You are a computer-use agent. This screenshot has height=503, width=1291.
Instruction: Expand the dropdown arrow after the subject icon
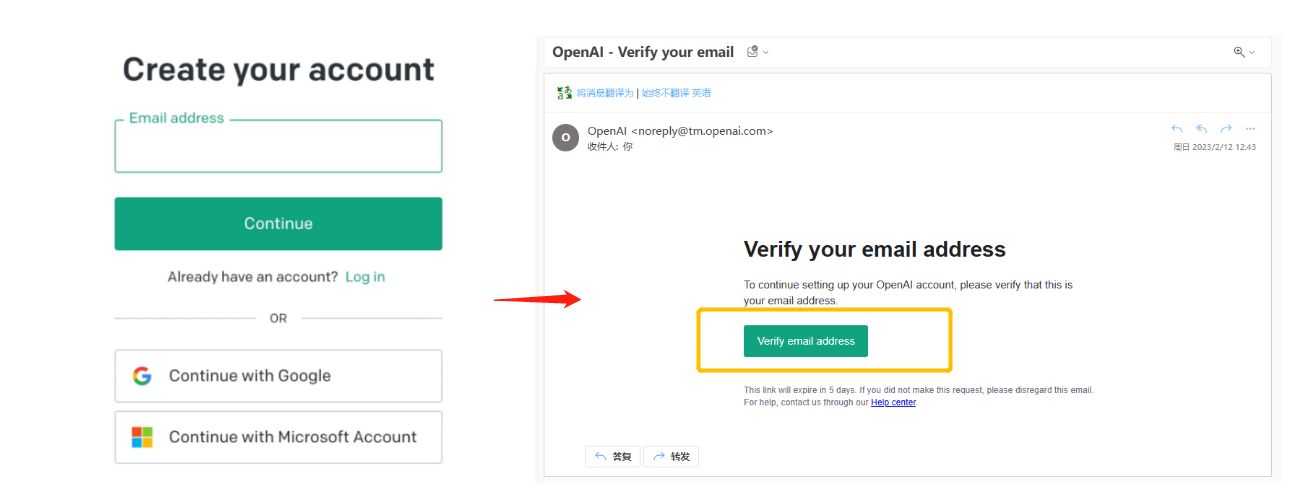coord(766,52)
